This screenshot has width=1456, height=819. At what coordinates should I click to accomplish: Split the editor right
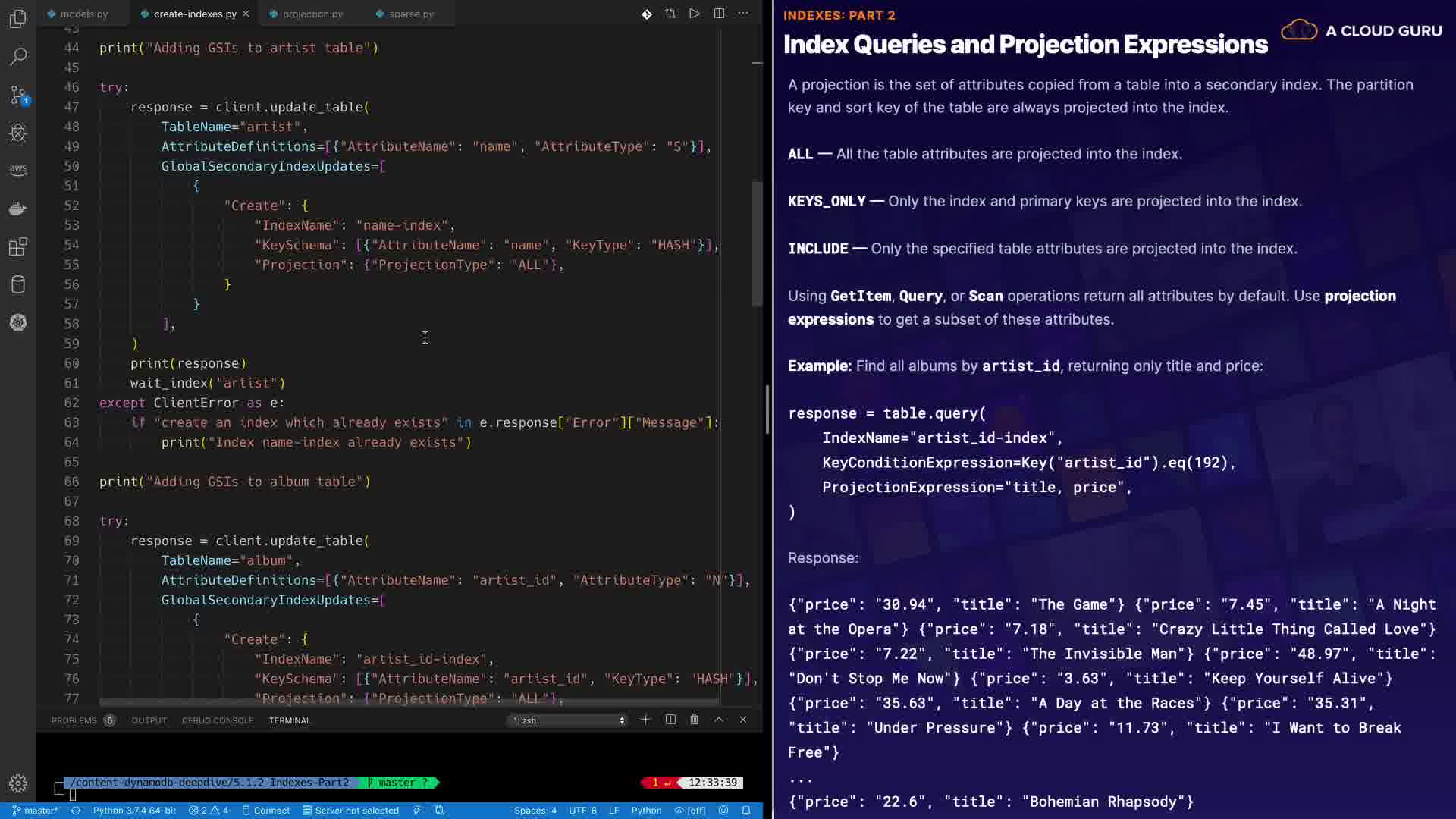(719, 14)
